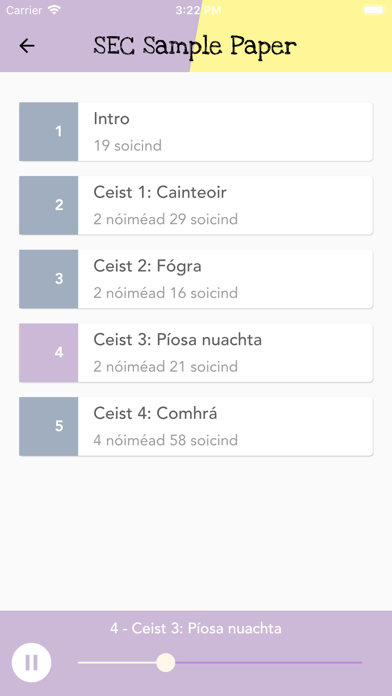This screenshot has width=392, height=696.
Task: Pause playback with the pause button
Action: point(32,662)
